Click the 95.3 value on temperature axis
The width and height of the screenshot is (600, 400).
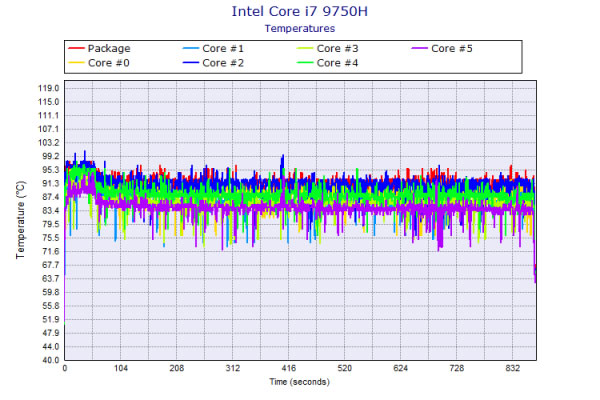coord(51,170)
